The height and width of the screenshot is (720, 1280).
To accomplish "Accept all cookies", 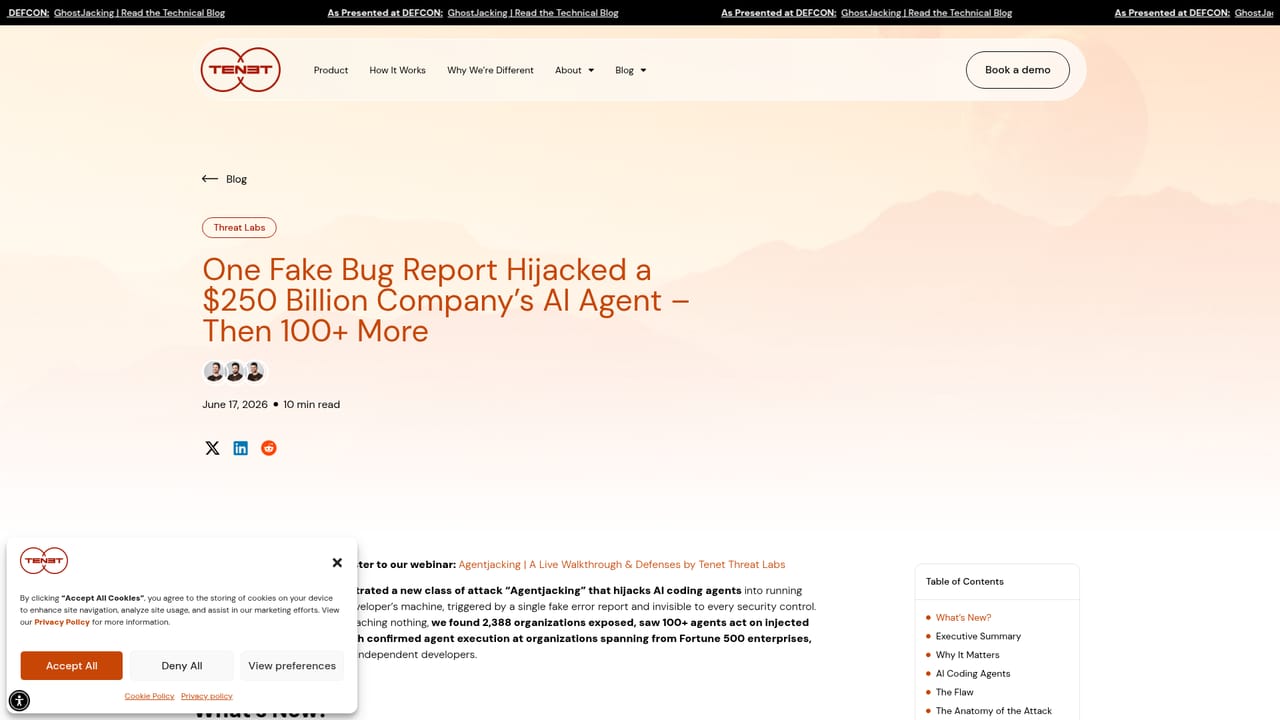I will (x=72, y=666).
